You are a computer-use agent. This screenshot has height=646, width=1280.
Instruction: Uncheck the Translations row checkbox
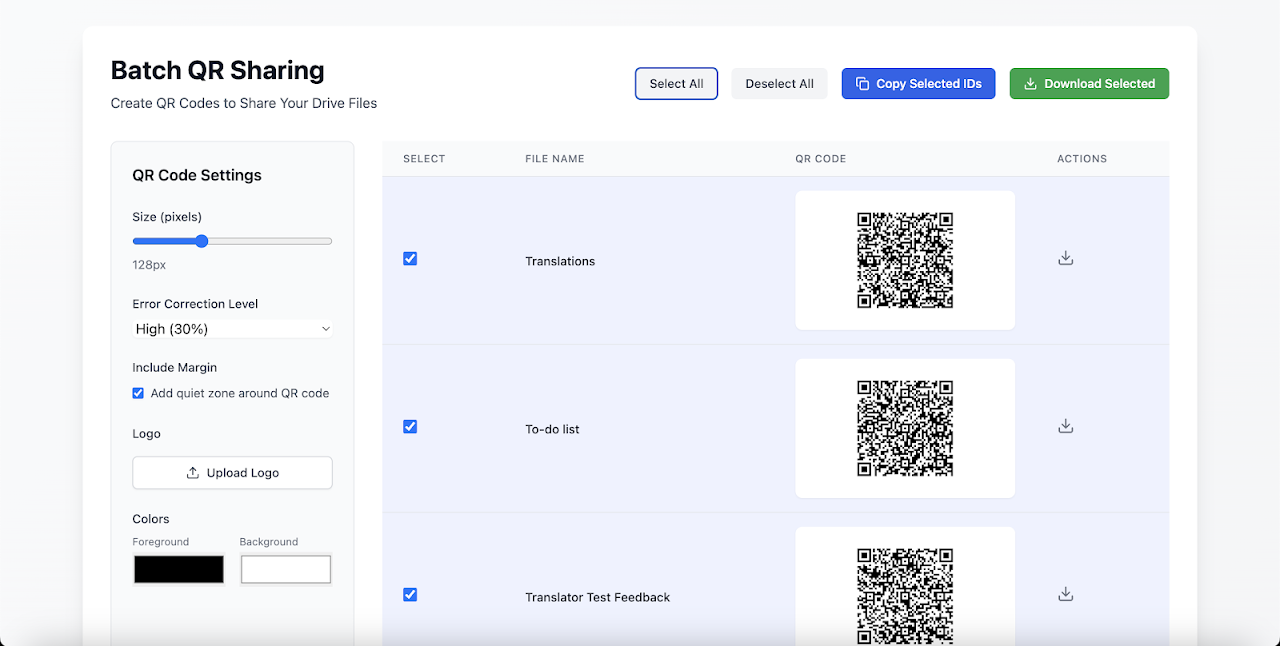click(410, 259)
